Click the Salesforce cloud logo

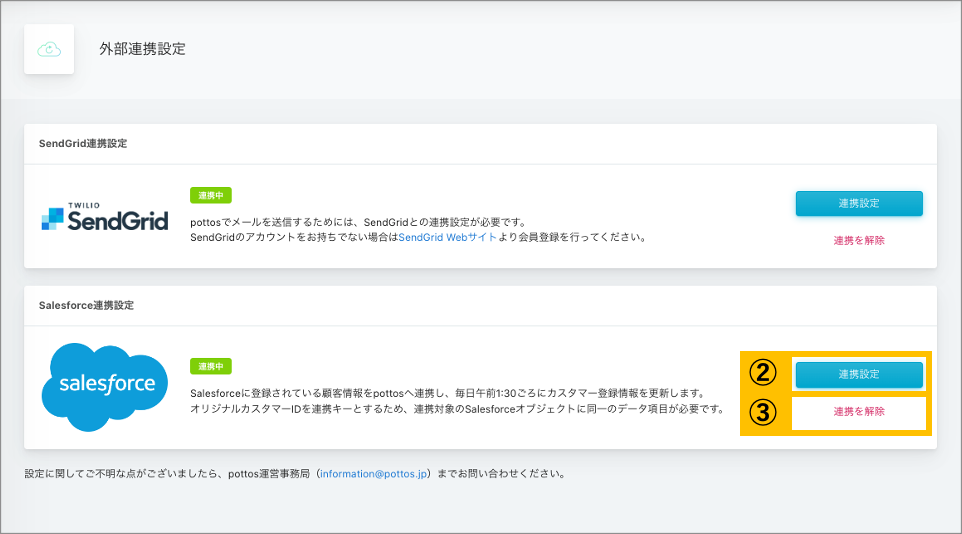click(105, 387)
